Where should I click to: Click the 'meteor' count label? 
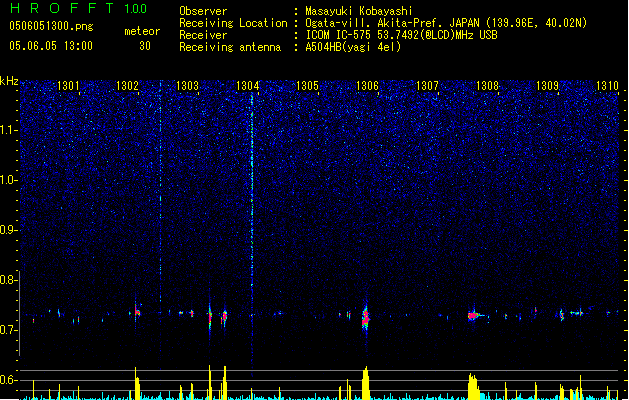142,31
